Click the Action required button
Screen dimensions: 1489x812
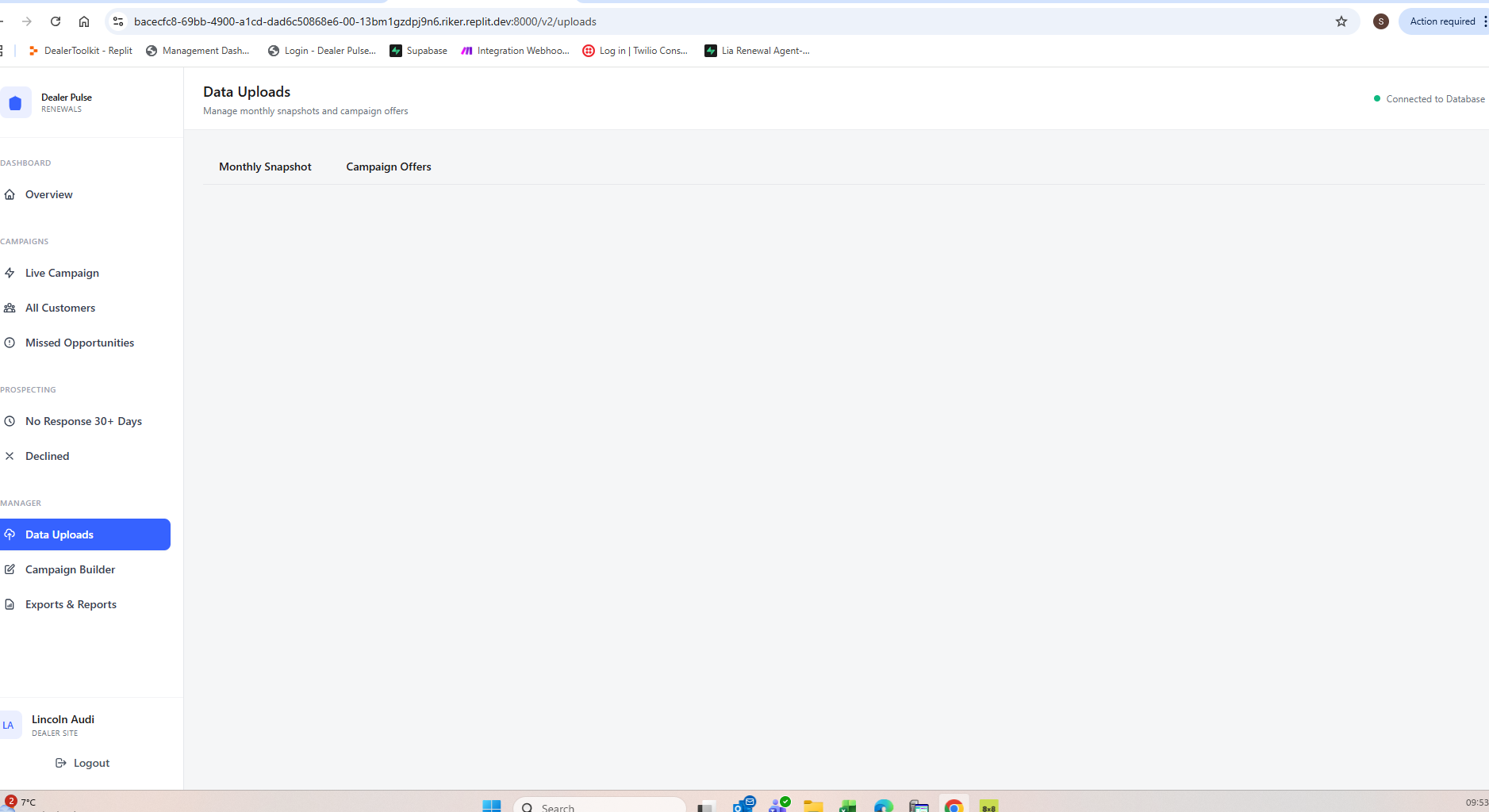point(1443,21)
